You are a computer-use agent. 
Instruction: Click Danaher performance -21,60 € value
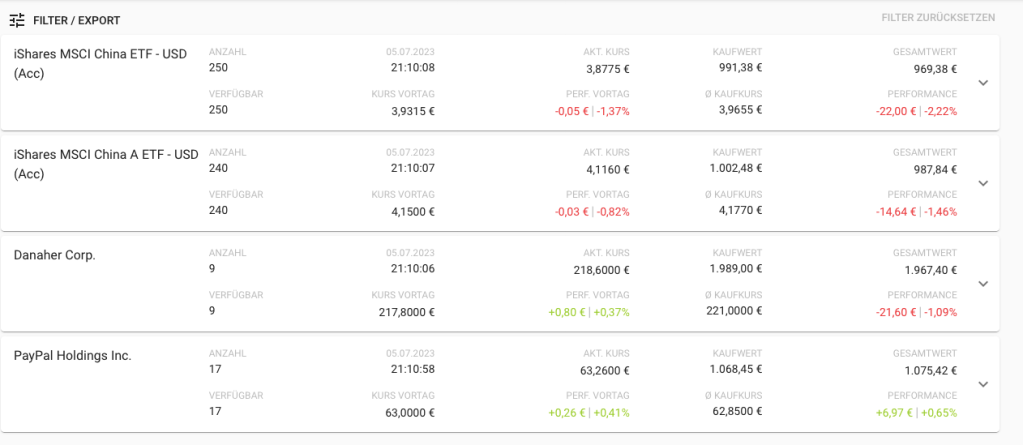(x=895, y=312)
